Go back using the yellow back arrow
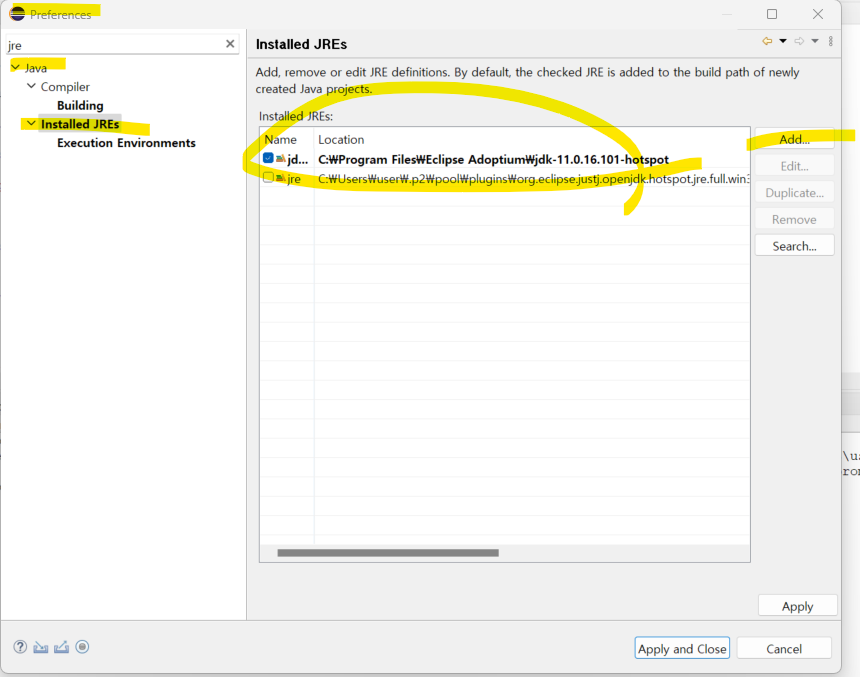Viewport: 860px width, 677px height. [x=767, y=41]
